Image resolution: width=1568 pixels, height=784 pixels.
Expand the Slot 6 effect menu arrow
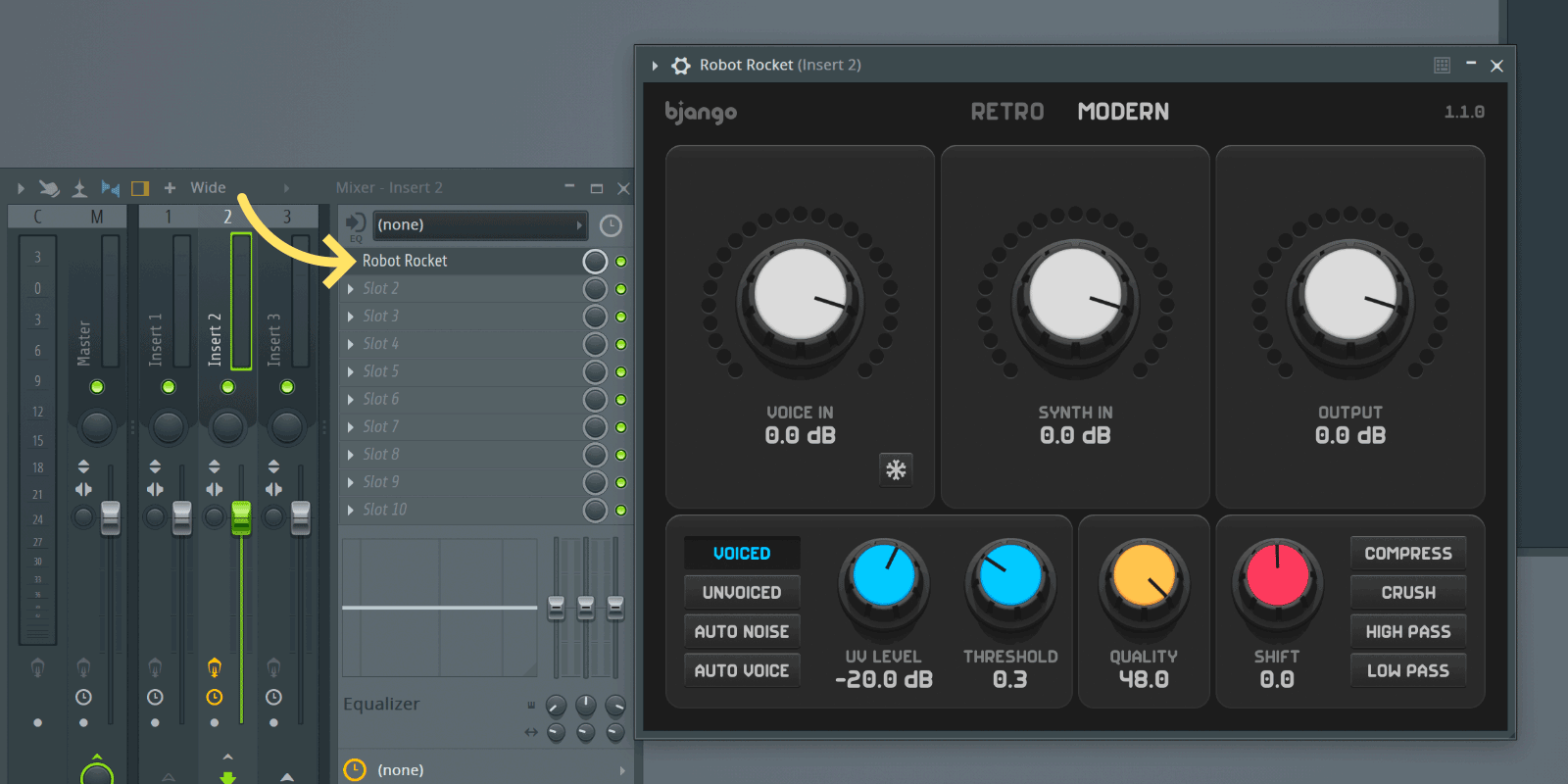[351, 400]
